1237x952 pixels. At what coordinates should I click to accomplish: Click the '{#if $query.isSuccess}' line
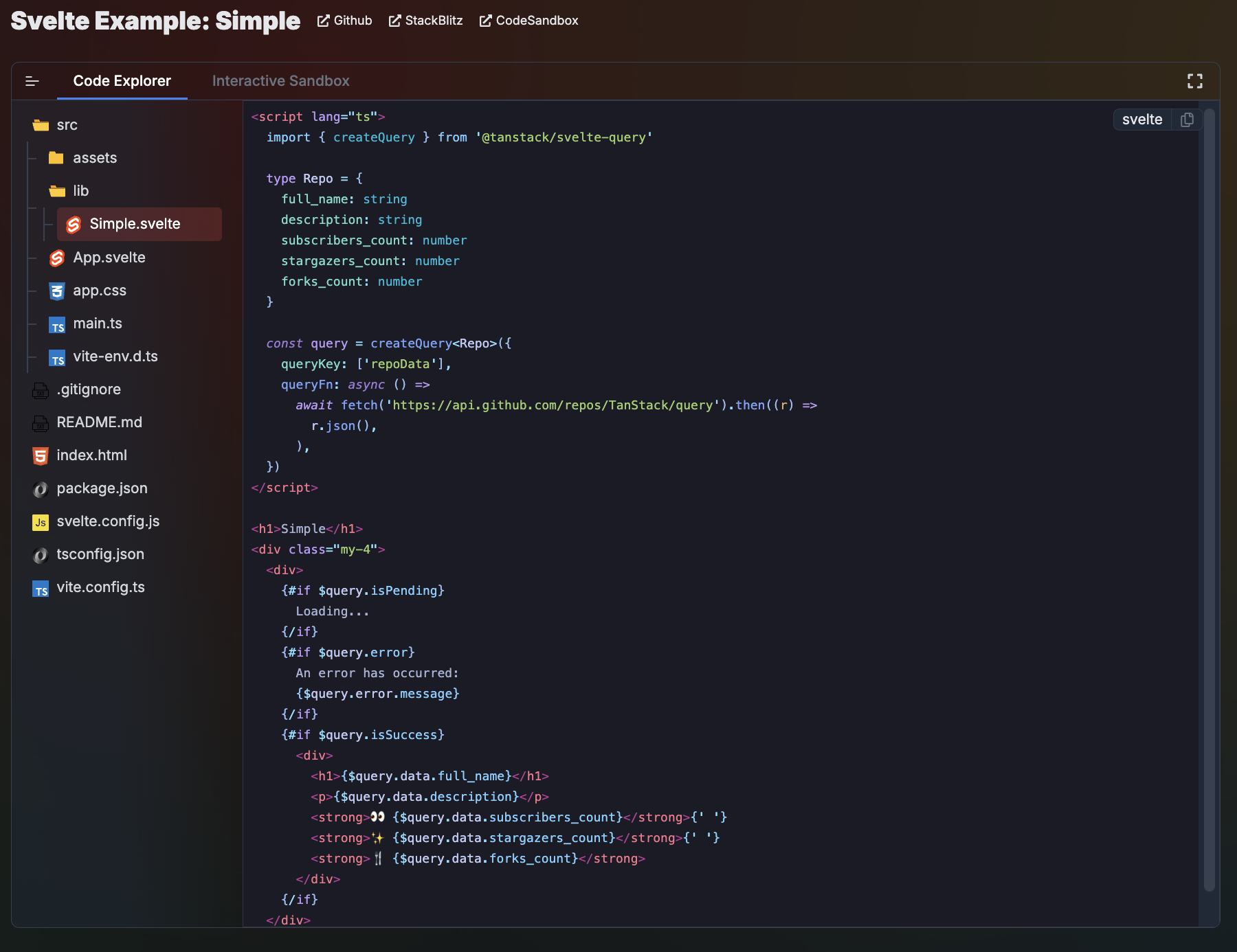[x=363, y=735]
